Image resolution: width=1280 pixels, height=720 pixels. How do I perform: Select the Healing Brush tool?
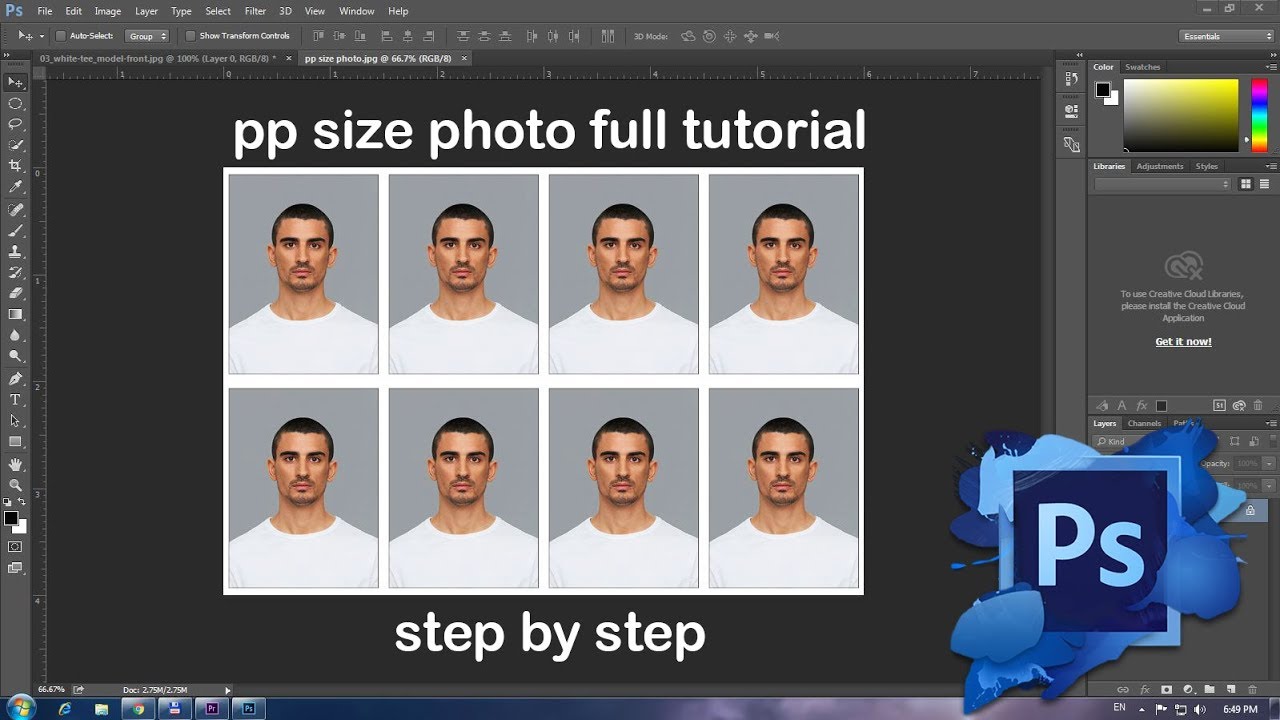point(15,209)
